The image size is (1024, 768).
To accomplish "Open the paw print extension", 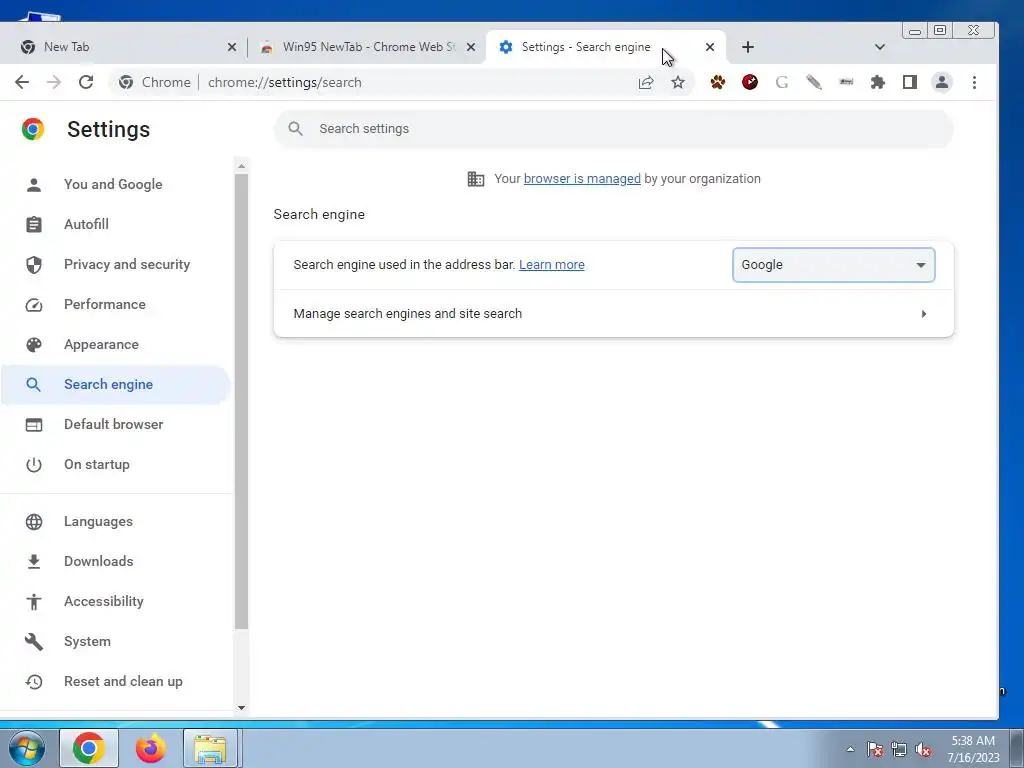I will pyautogui.click(x=718, y=82).
